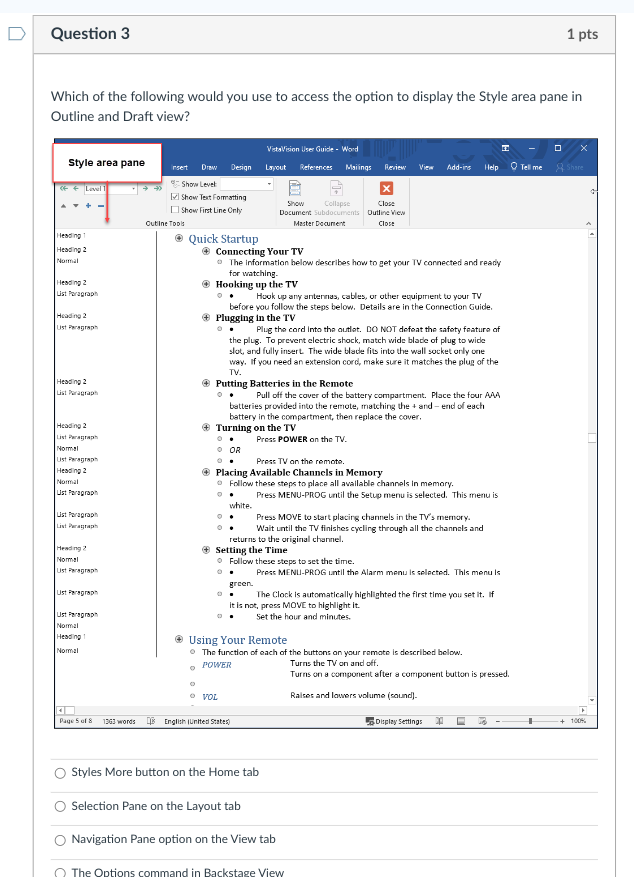Click the Promote to Heading 1 double-arrow icon

[x=64, y=188]
